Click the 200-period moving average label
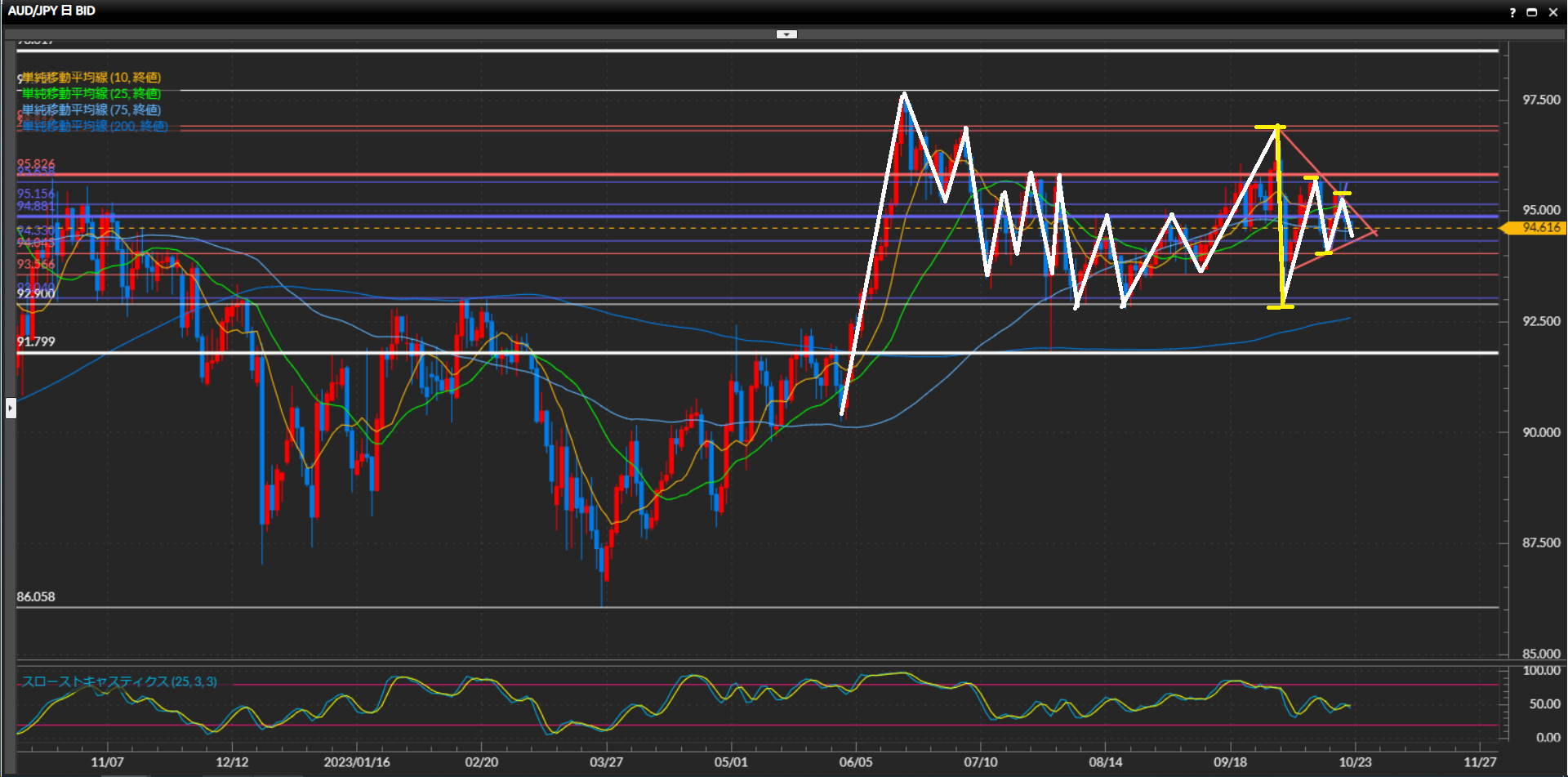1568x777 pixels. tap(94, 126)
